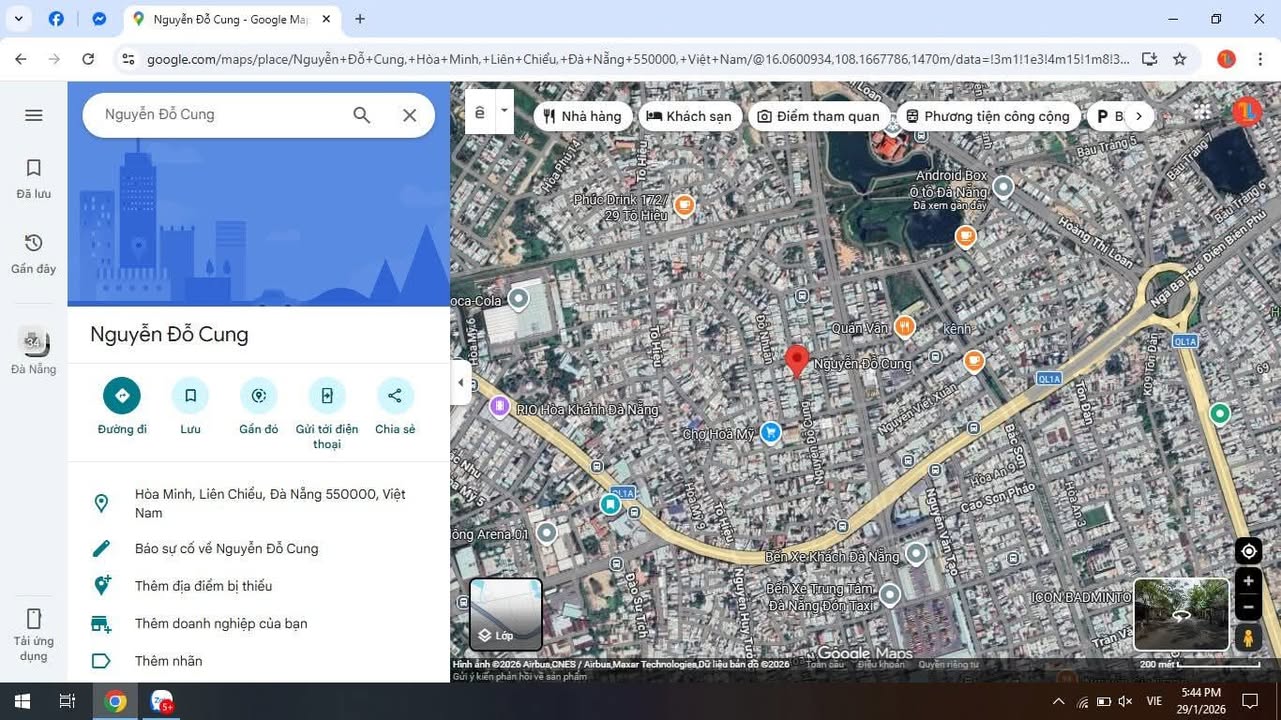This screenshot has width=1281, height=720.
Task: Click the Lưu (save) place icon
Action: point(189,395)
